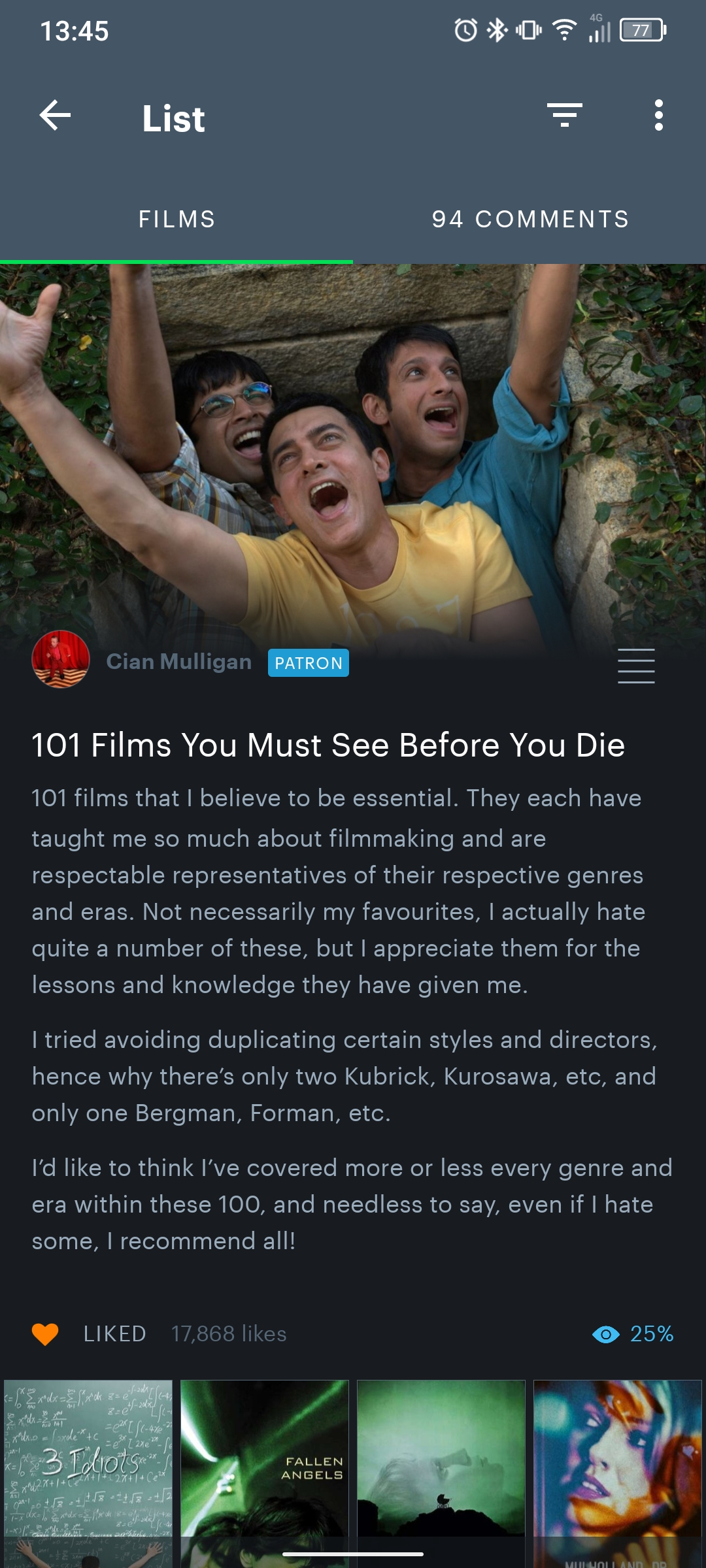
Task: Select the Films tab
Action: point(176,219)
